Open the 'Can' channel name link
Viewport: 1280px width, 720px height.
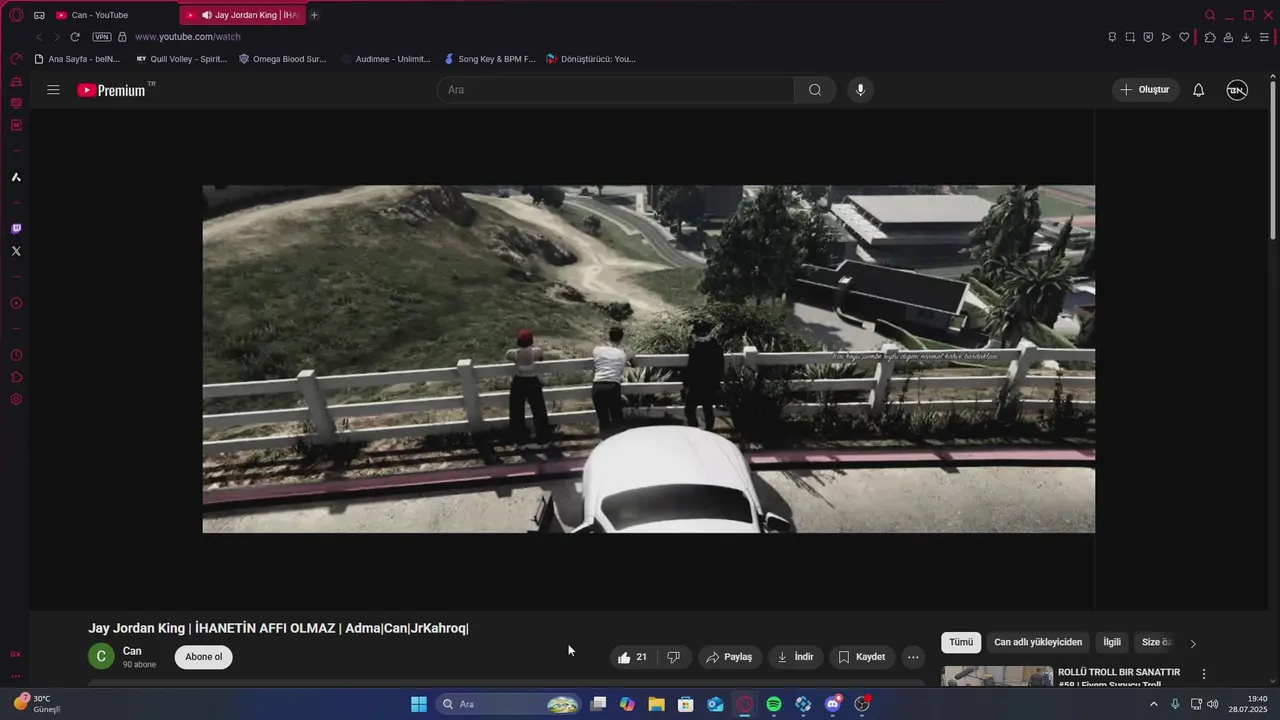(132, 651)
